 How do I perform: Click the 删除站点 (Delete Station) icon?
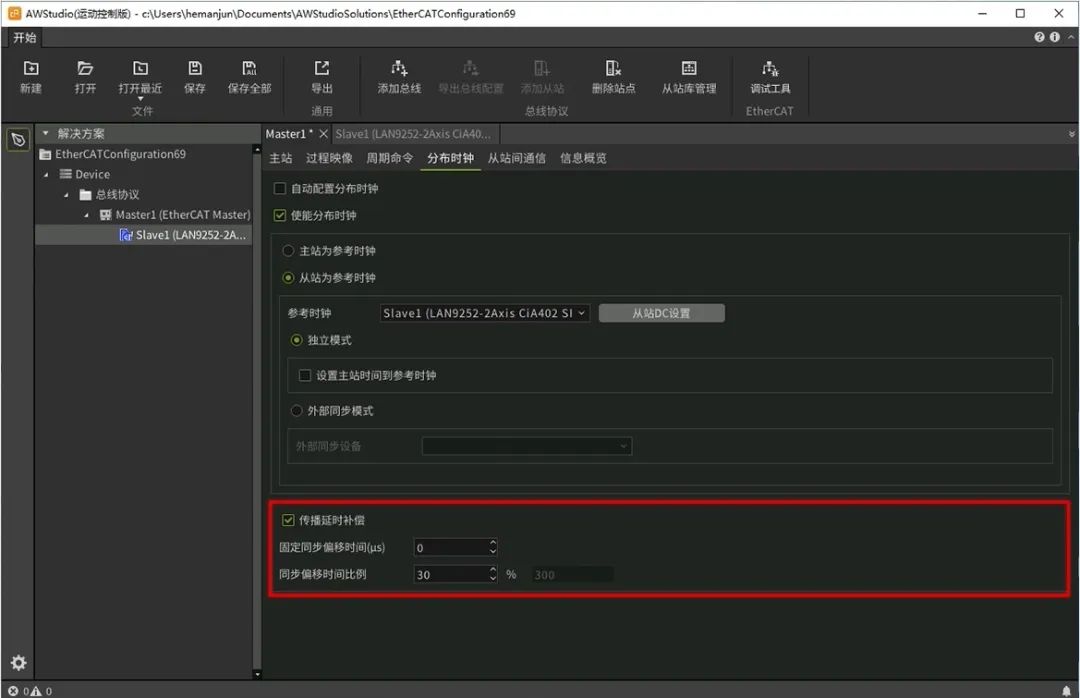(613, 69)
